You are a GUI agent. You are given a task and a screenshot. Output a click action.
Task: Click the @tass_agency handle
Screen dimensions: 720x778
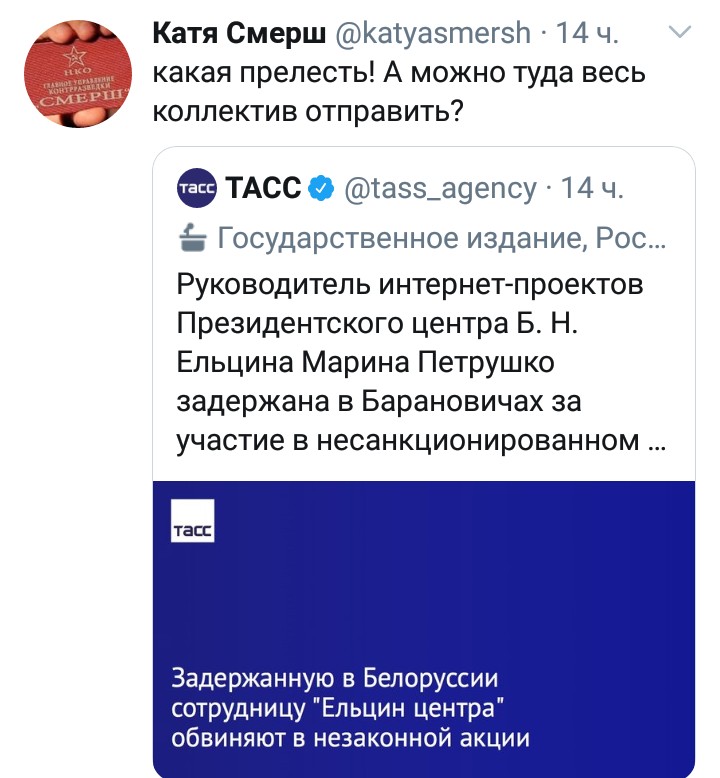440,187
